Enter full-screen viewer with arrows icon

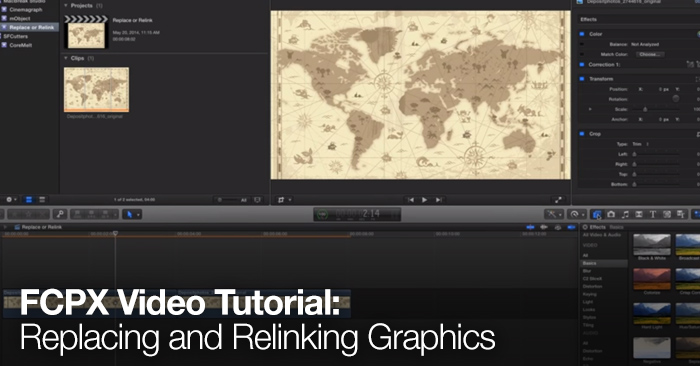tap(558, 200)
